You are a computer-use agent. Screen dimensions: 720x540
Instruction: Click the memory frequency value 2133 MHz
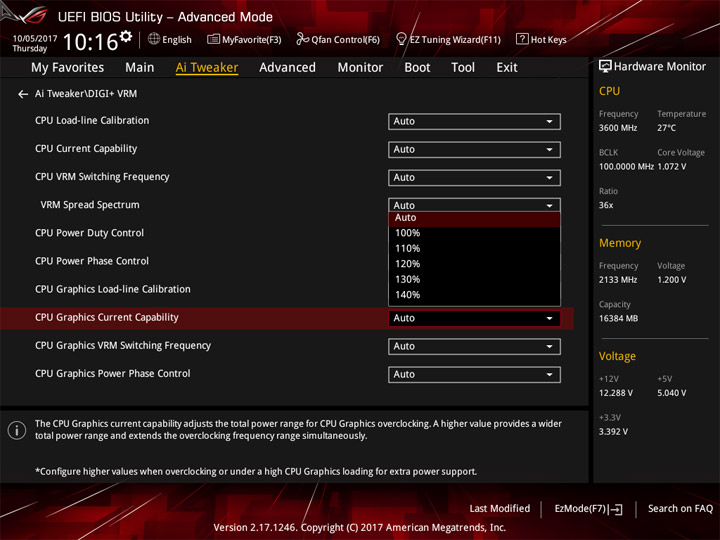click(x=618, y=280)
